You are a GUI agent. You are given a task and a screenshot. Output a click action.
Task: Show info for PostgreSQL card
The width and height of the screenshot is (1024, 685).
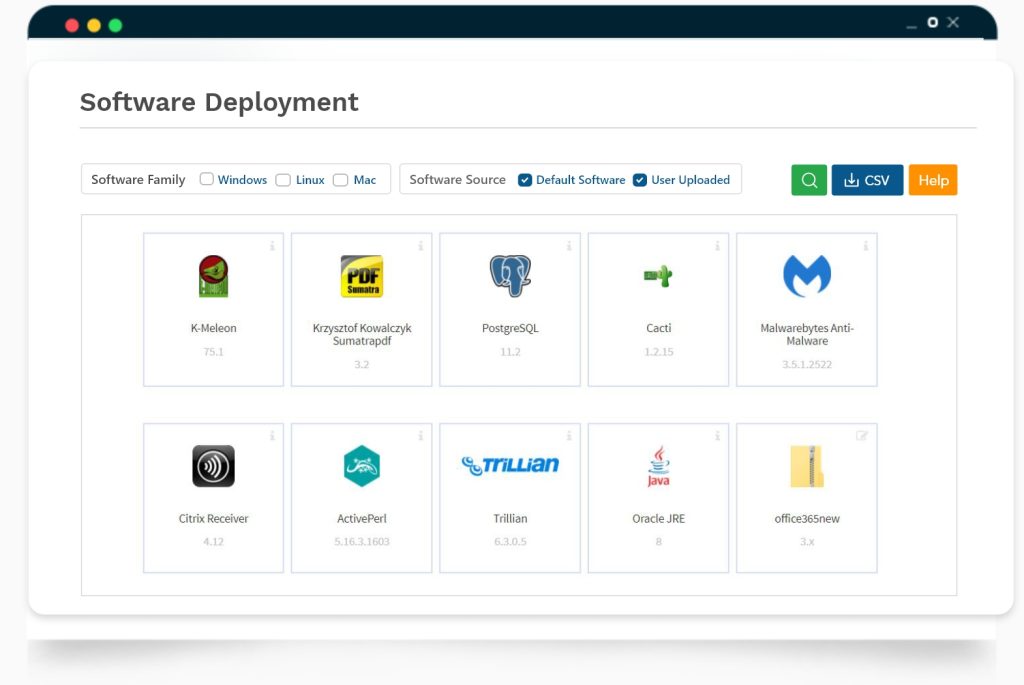click(x=569, y=246)
